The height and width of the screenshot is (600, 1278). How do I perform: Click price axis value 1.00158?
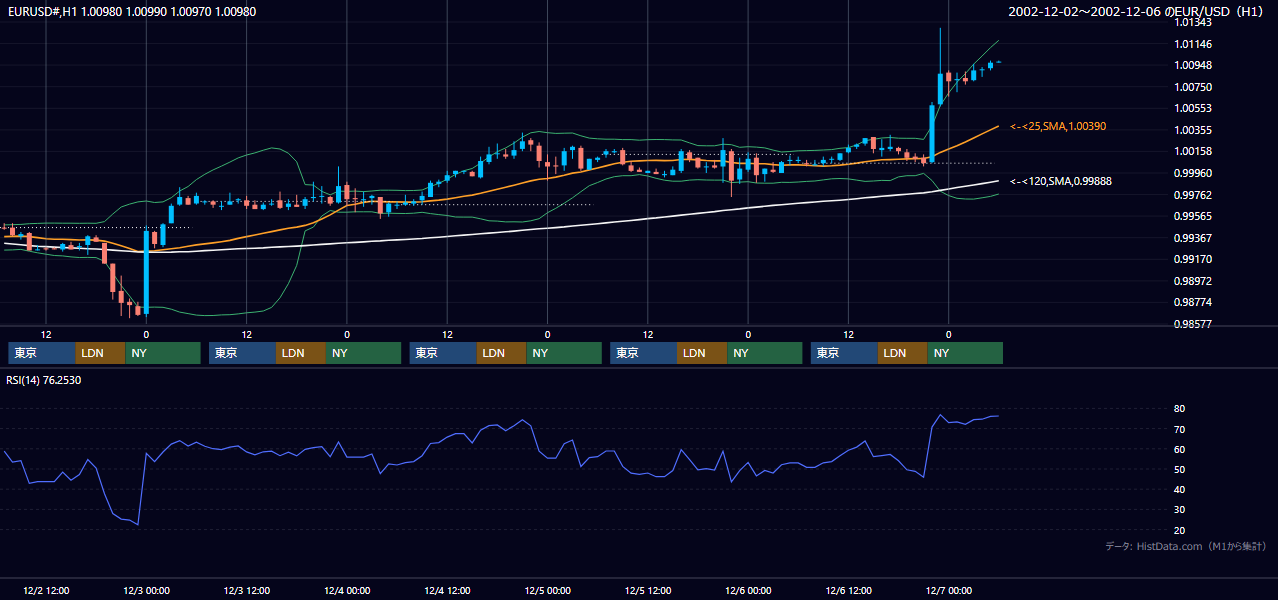click(x=1192, y=152)
